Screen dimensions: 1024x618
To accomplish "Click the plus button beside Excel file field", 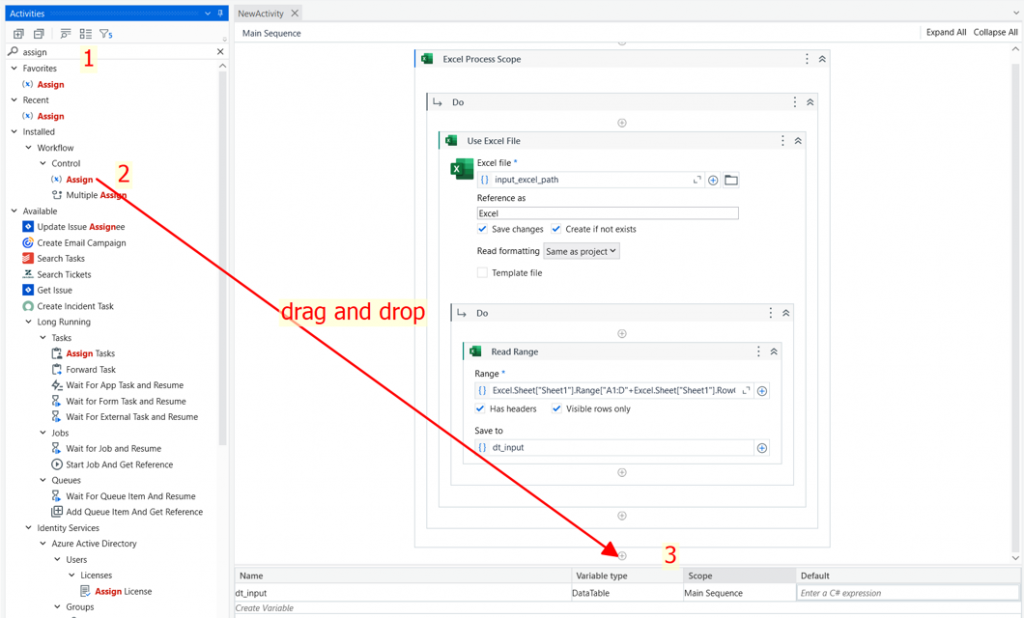I will point(713,180).
